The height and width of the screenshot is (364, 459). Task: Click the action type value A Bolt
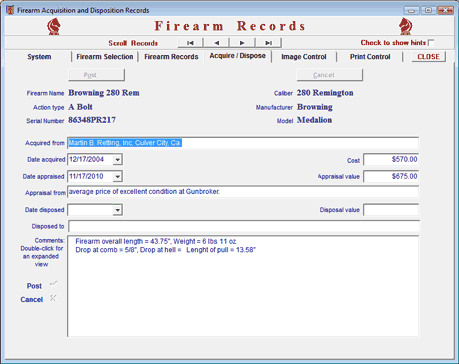pos(80,107)
